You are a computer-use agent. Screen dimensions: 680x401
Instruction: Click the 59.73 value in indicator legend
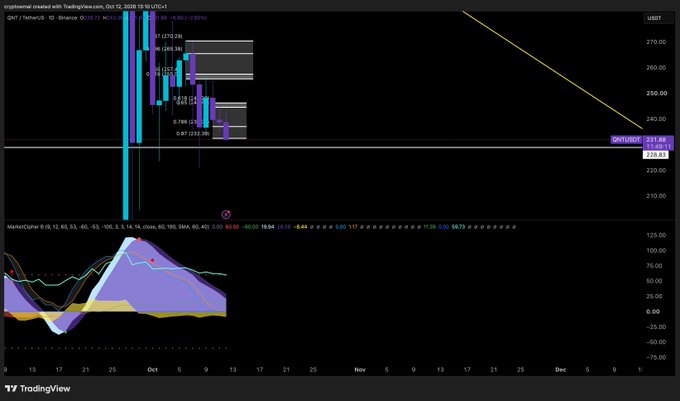(x=458, y=227)
